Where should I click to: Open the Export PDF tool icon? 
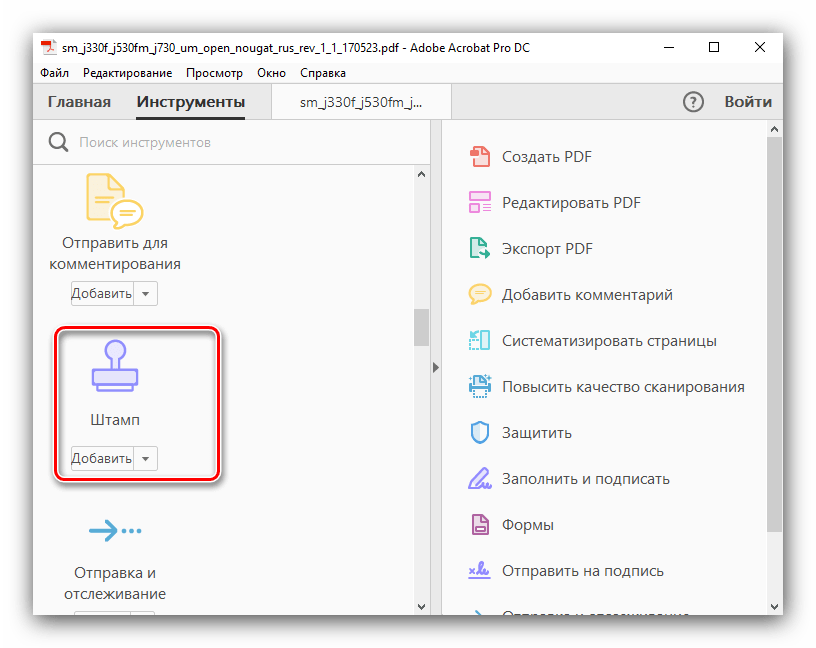pyautogui.click(x=480, y=249)
